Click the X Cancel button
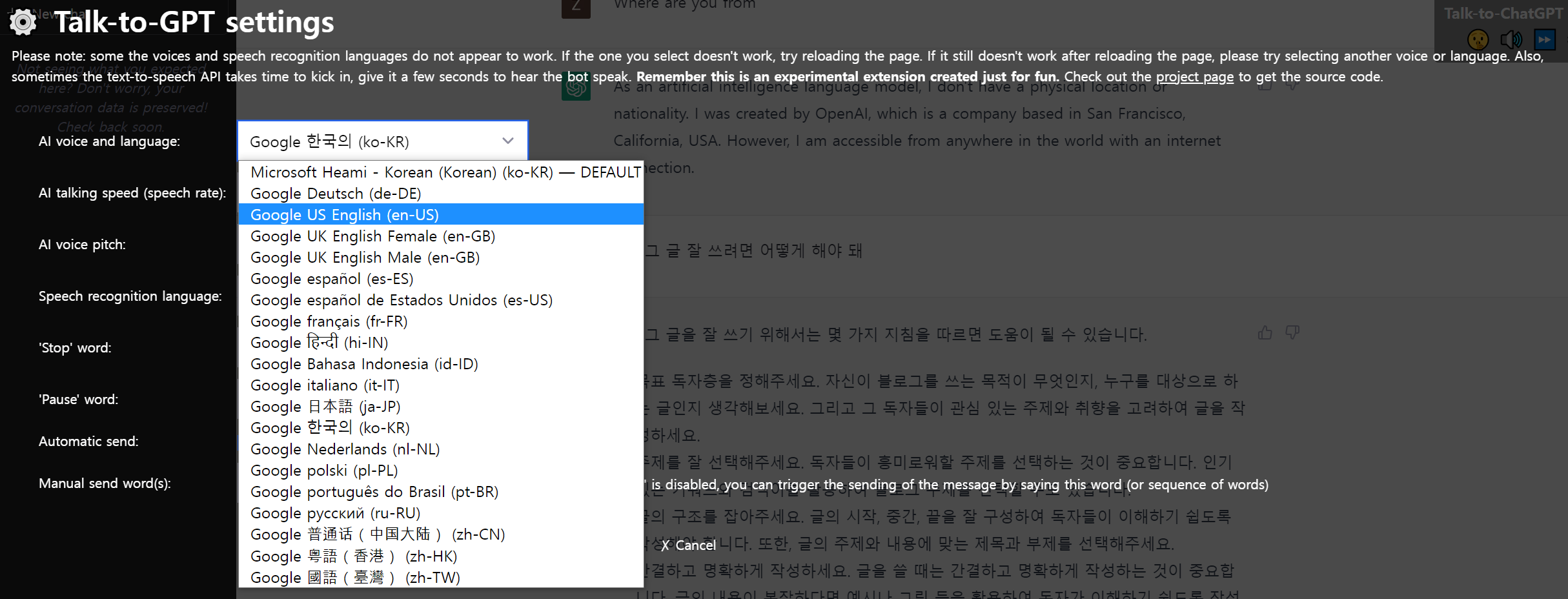This screenshot has height=599, width=1568. [x=688, y=545]
